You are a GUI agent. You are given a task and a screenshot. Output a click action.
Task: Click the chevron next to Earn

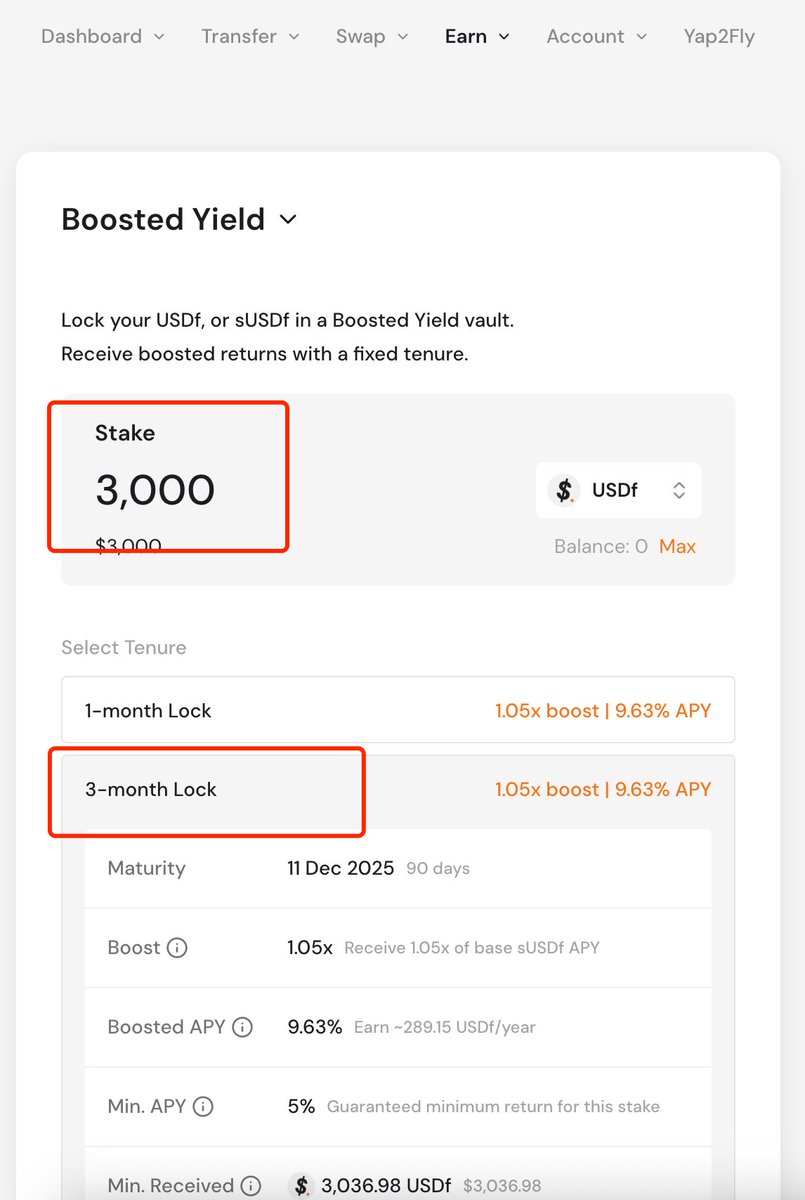(504, 37)
